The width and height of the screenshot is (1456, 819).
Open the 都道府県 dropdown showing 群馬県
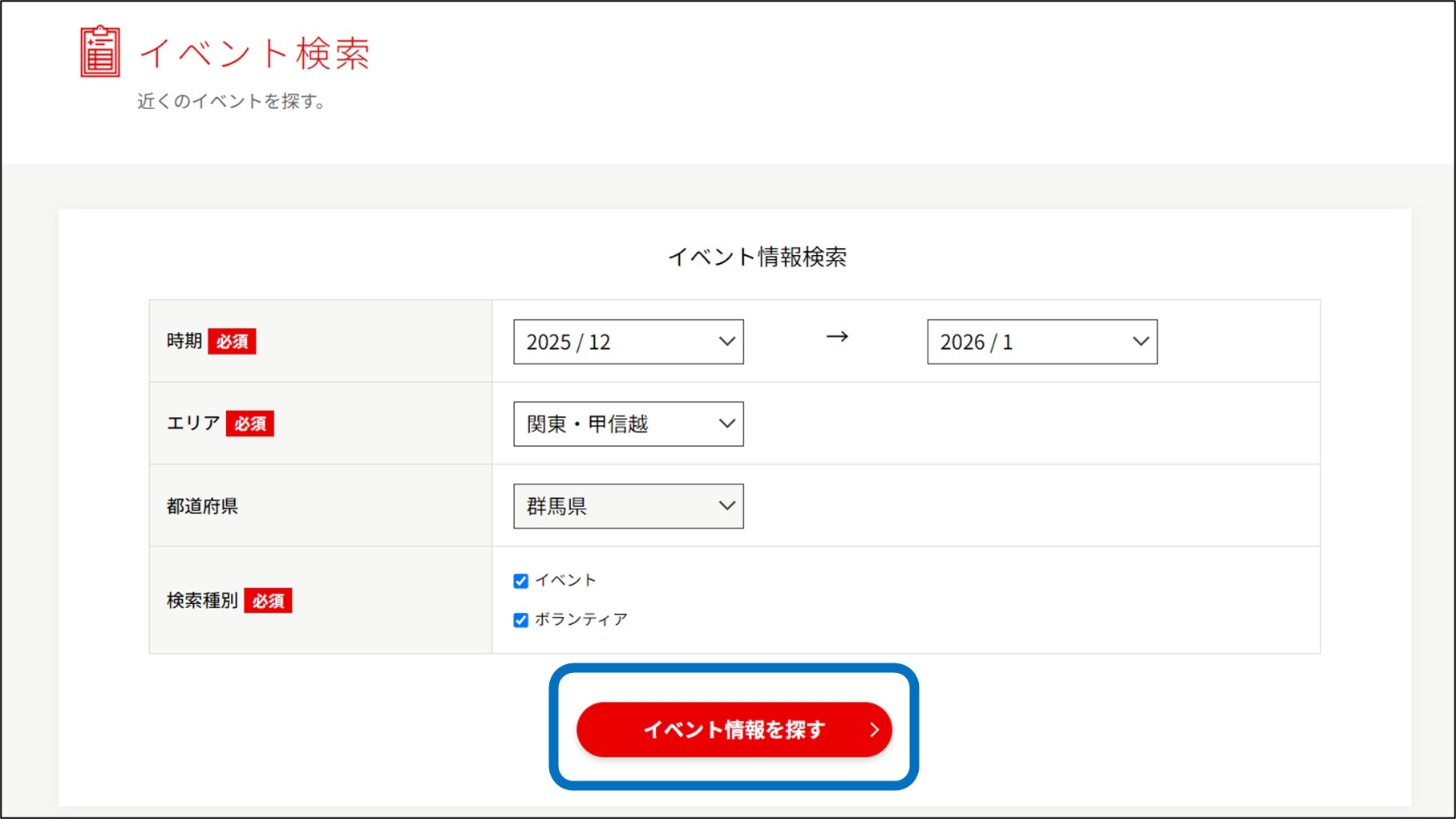click(x=628, y=506)
